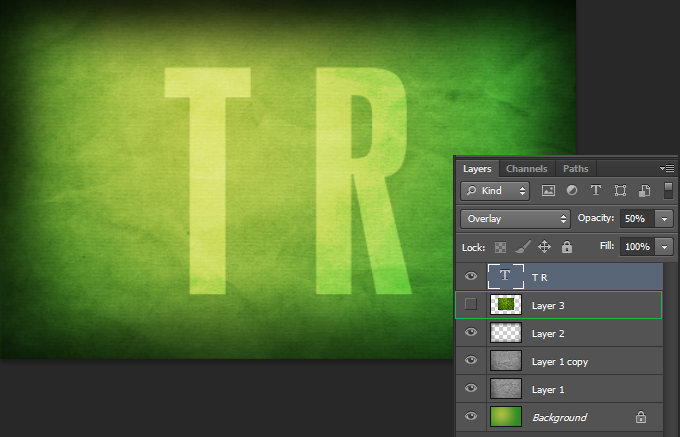Screen dimensions: 680x437
Task: Filter layers by pixel layers icon
Action: point(548,191)
